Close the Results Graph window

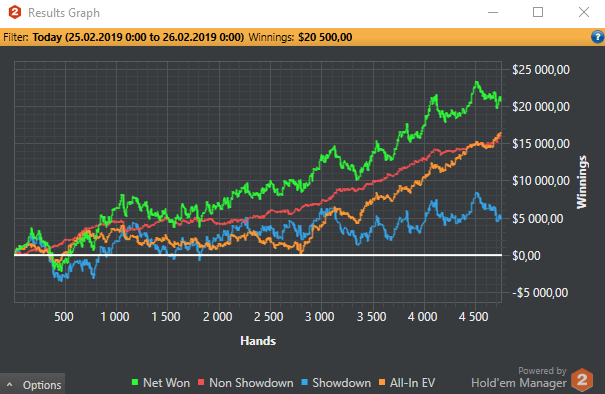584,12
